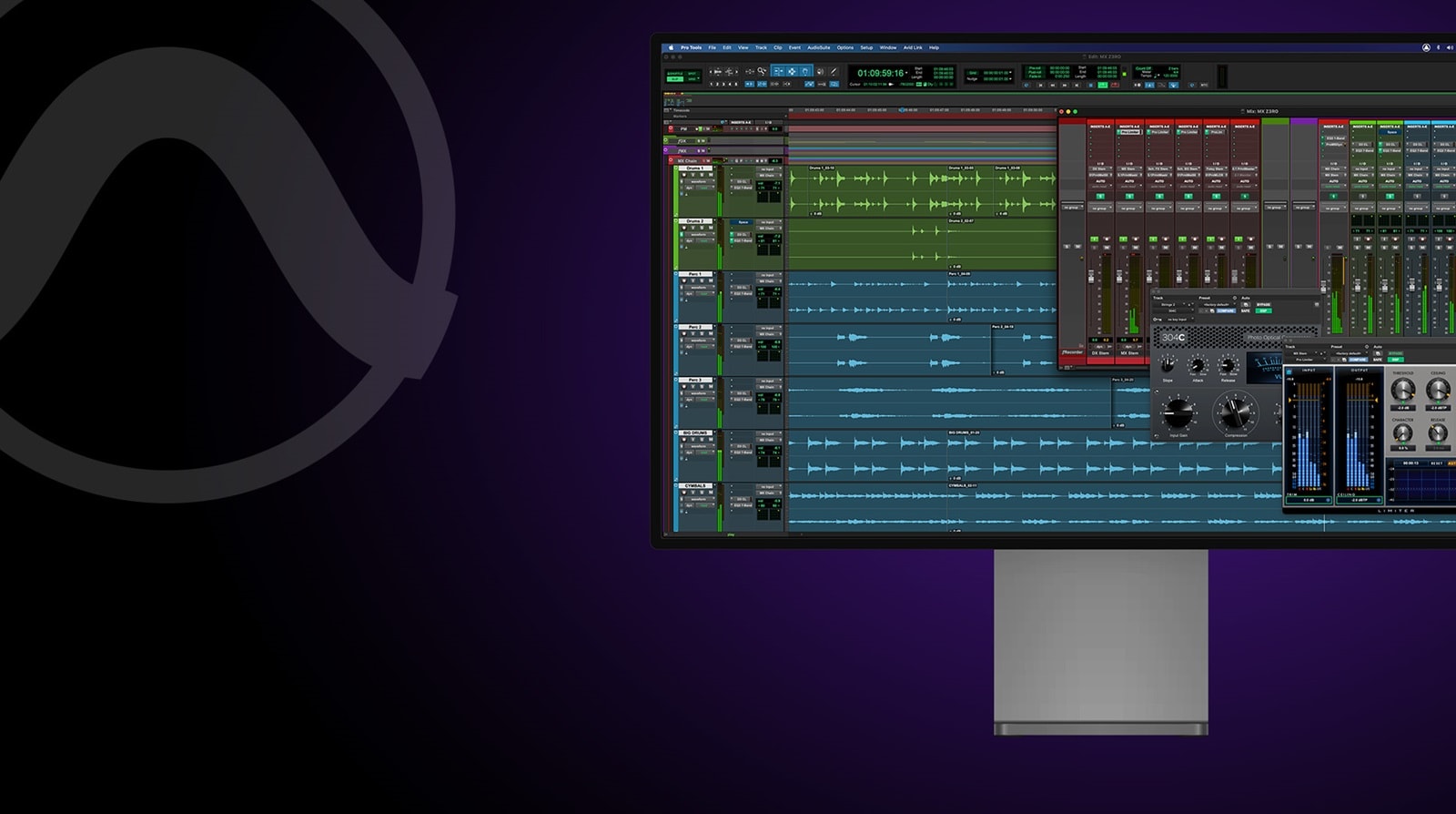The width and height of the screenshot is (1456, 814).
Task: Open the system volume icon
Action: point(1450,47)
